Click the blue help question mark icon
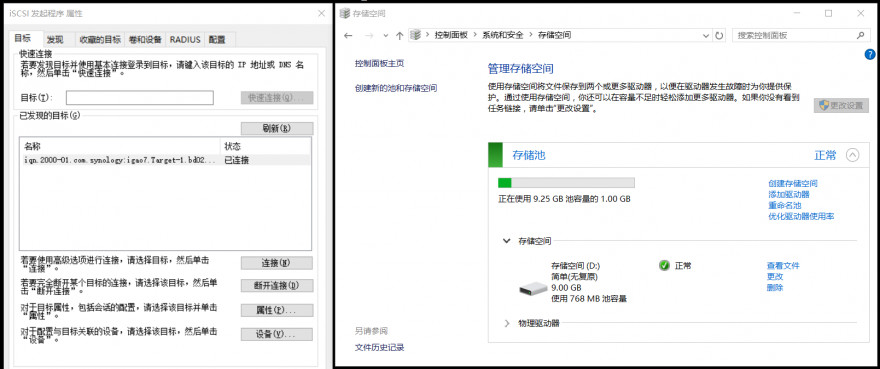The image size is (880, 369). (870, 54)
